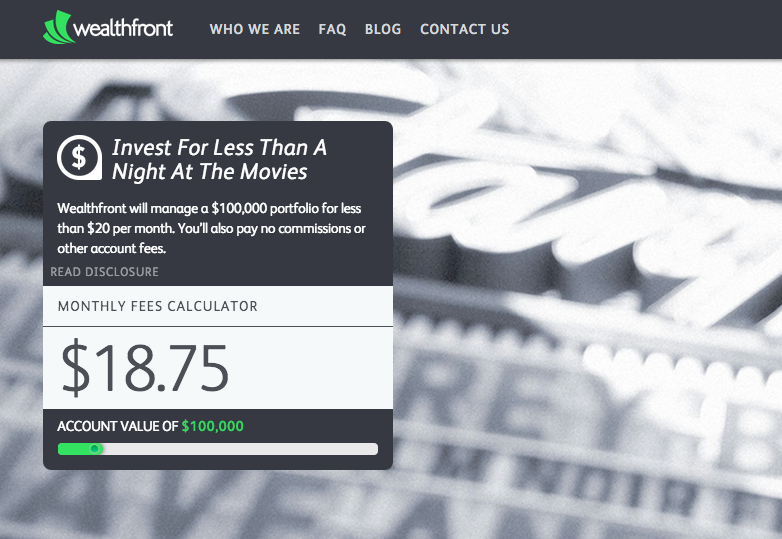Viewport: 782px width, 539px height.
Task: Click the wealthfront wordmark text
Action: click(123, 28)
